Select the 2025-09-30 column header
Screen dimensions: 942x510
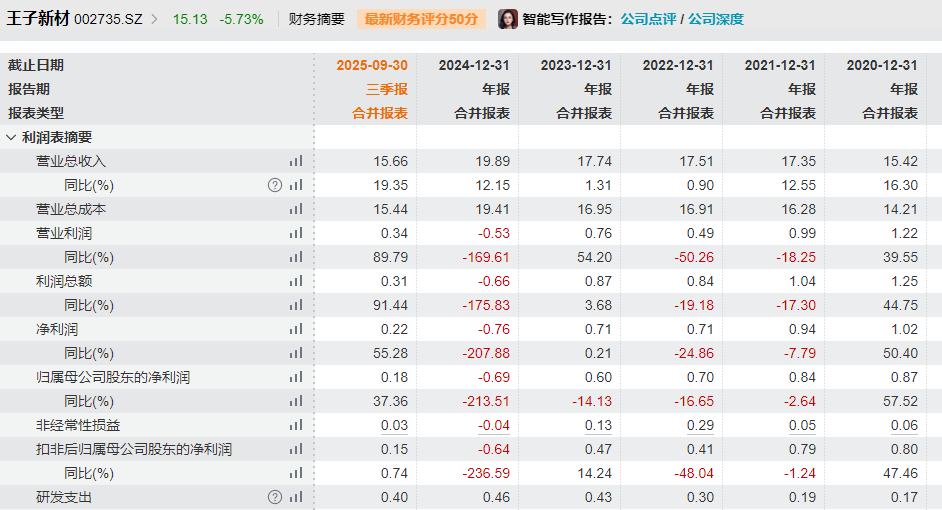coord(372,65)
